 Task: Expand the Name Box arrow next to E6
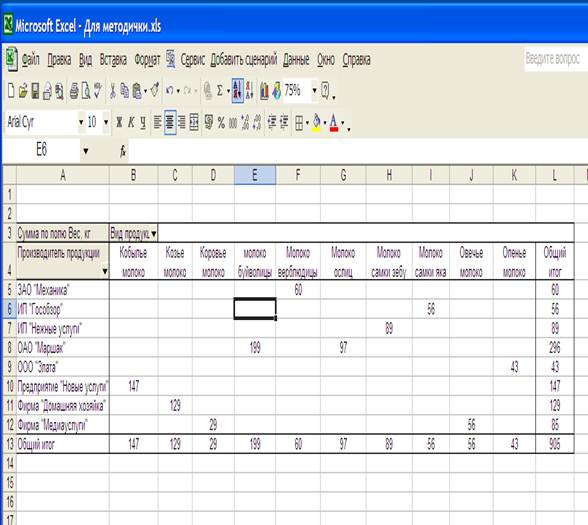[x=86, y=151]
